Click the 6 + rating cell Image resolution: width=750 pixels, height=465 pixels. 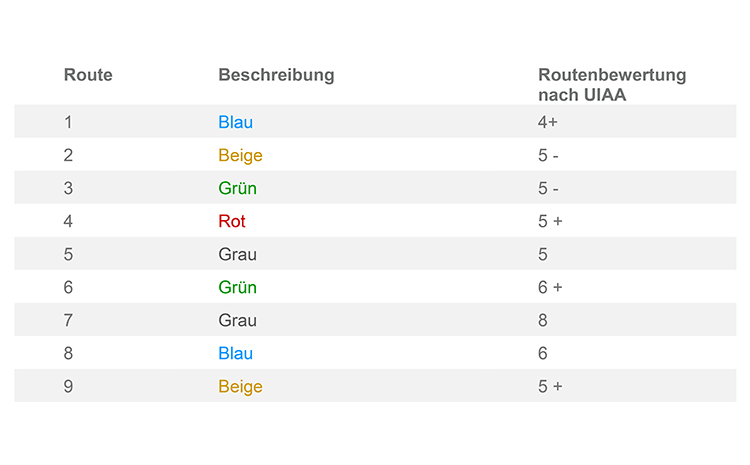[x=550, y=287]
